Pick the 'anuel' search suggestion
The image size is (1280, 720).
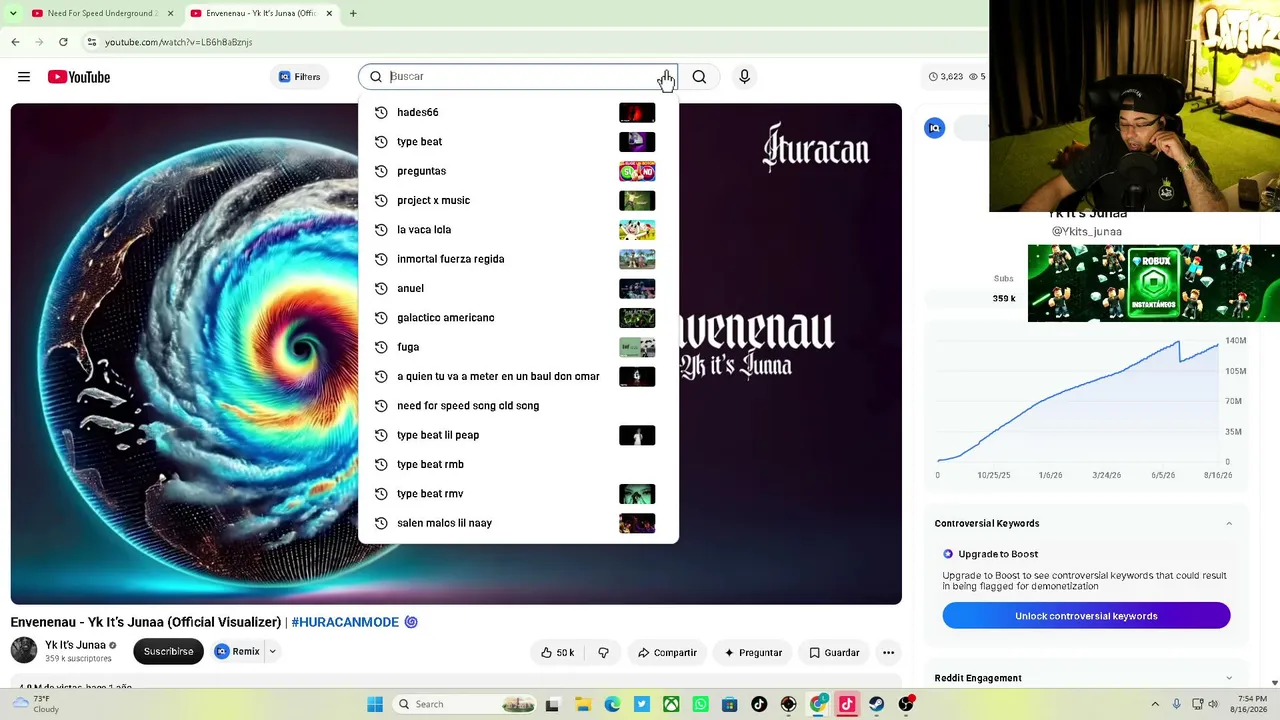coord(518,288)
